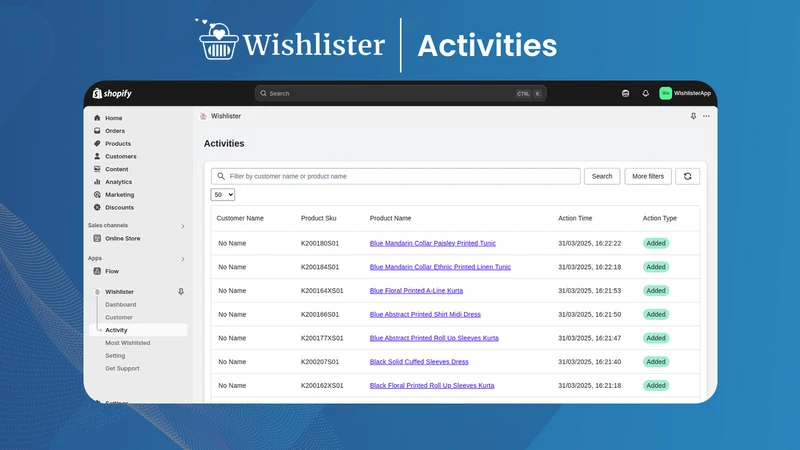This screenshot has height=450, width=800.
Task: Go to Orders
Action: (x=115, y=131)
